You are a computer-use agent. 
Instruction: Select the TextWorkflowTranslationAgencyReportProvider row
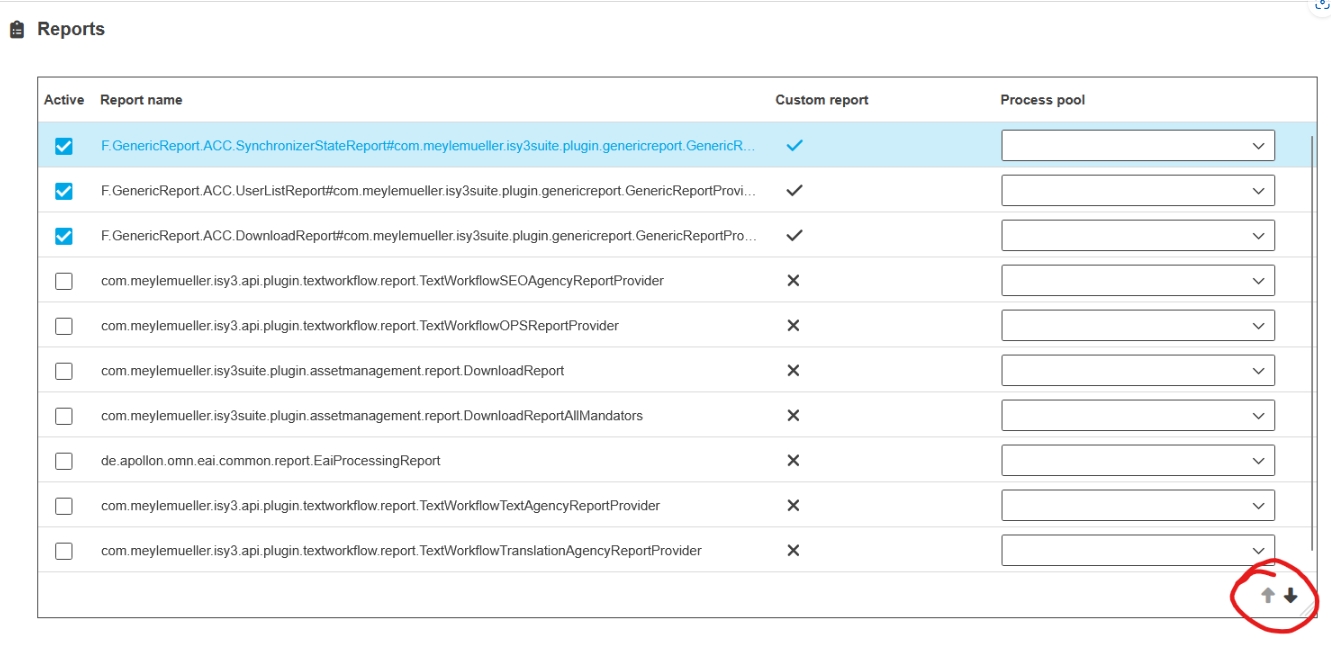pos(401,551)
